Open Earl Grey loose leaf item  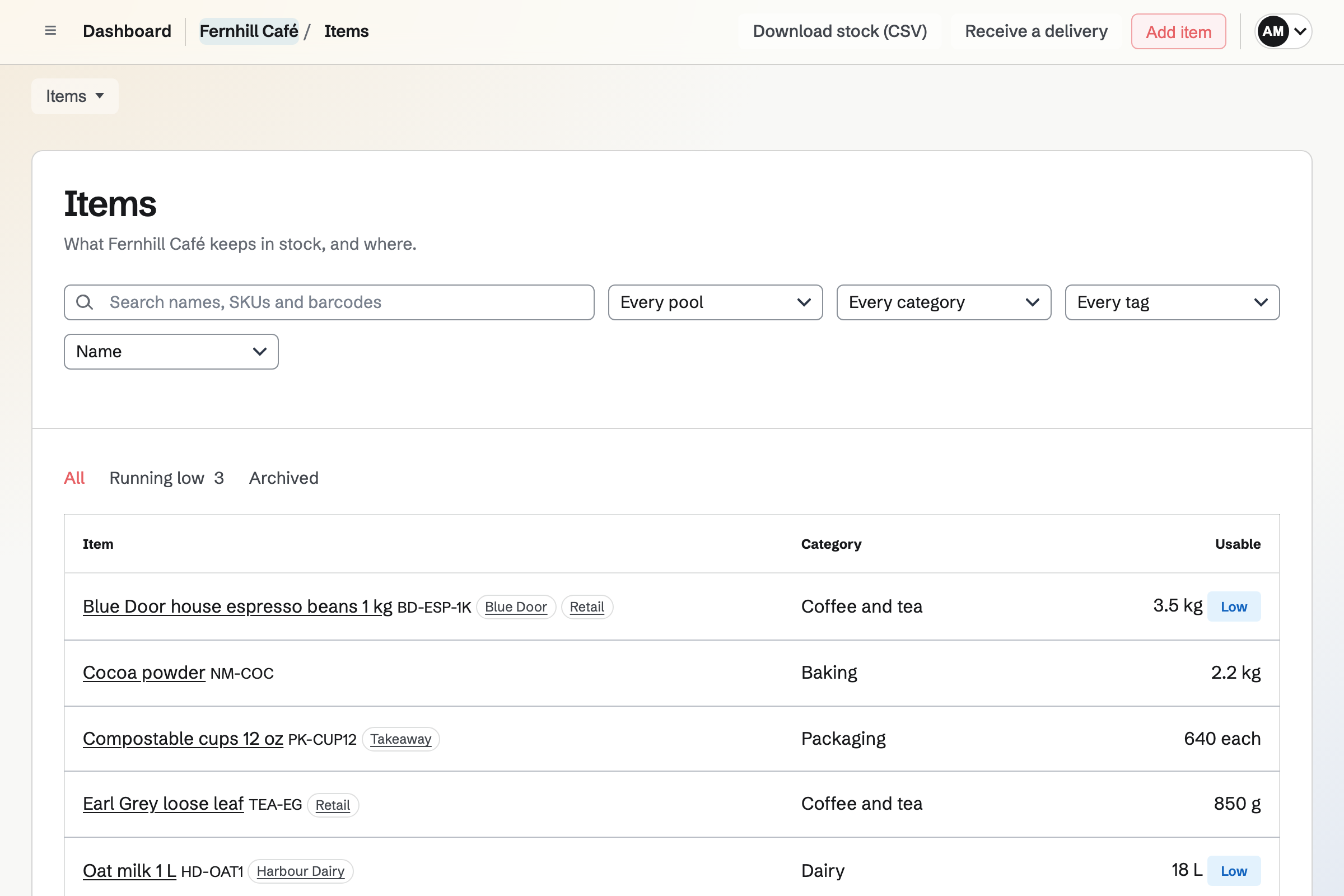(164, 804)
